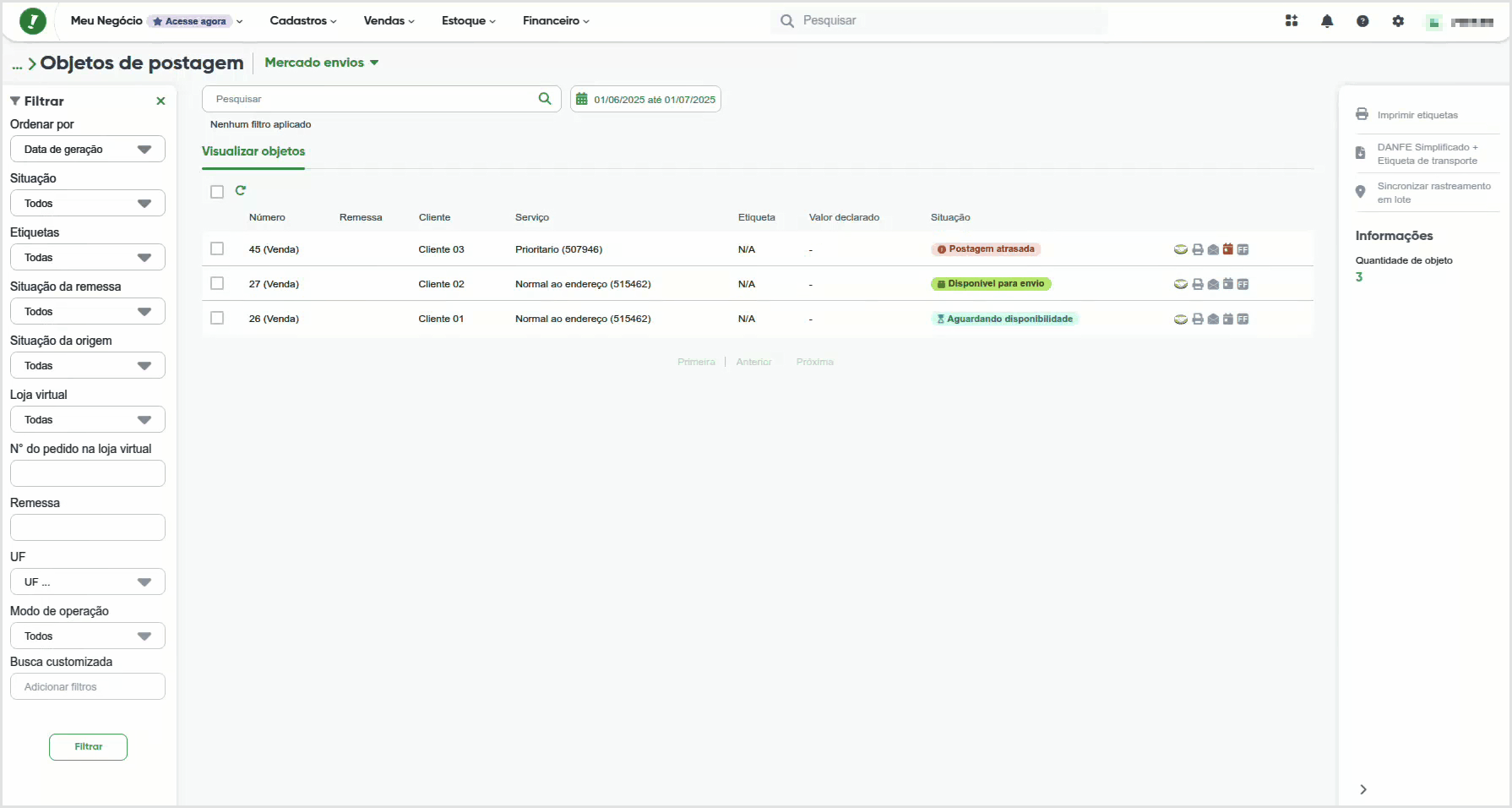Screen dimensions: 1512x808
Task: Click the FF icon on row 45 (Venda)
Action: [x=1243, y=249]
